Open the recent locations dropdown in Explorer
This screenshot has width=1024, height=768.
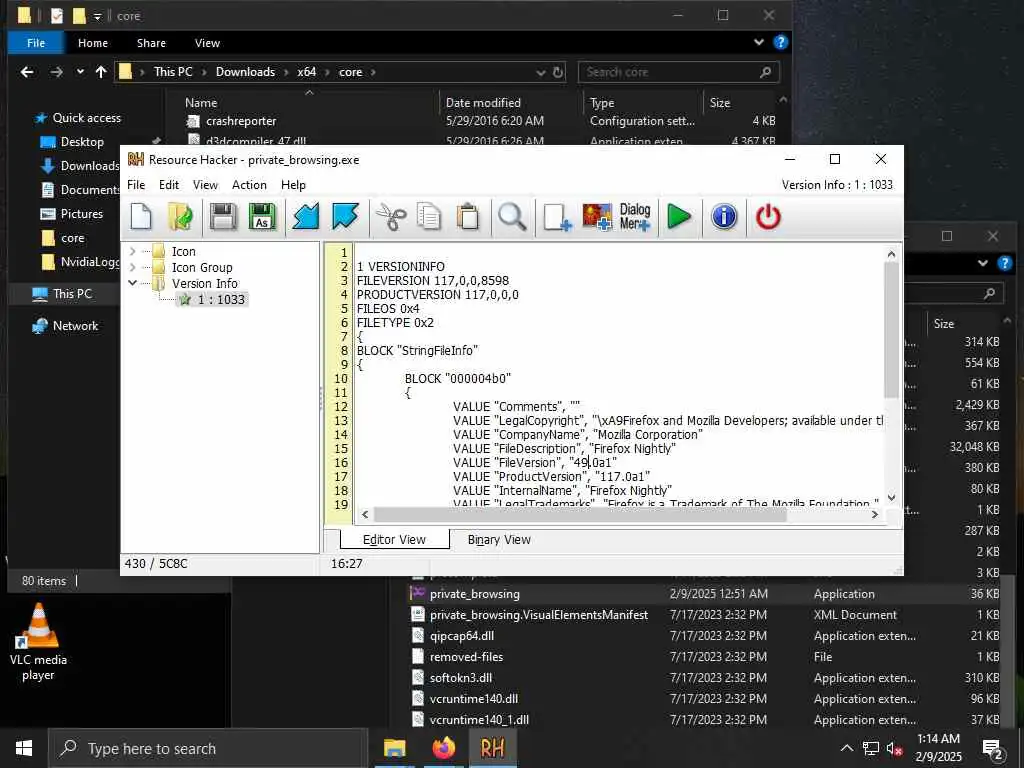tap(80, 72)
